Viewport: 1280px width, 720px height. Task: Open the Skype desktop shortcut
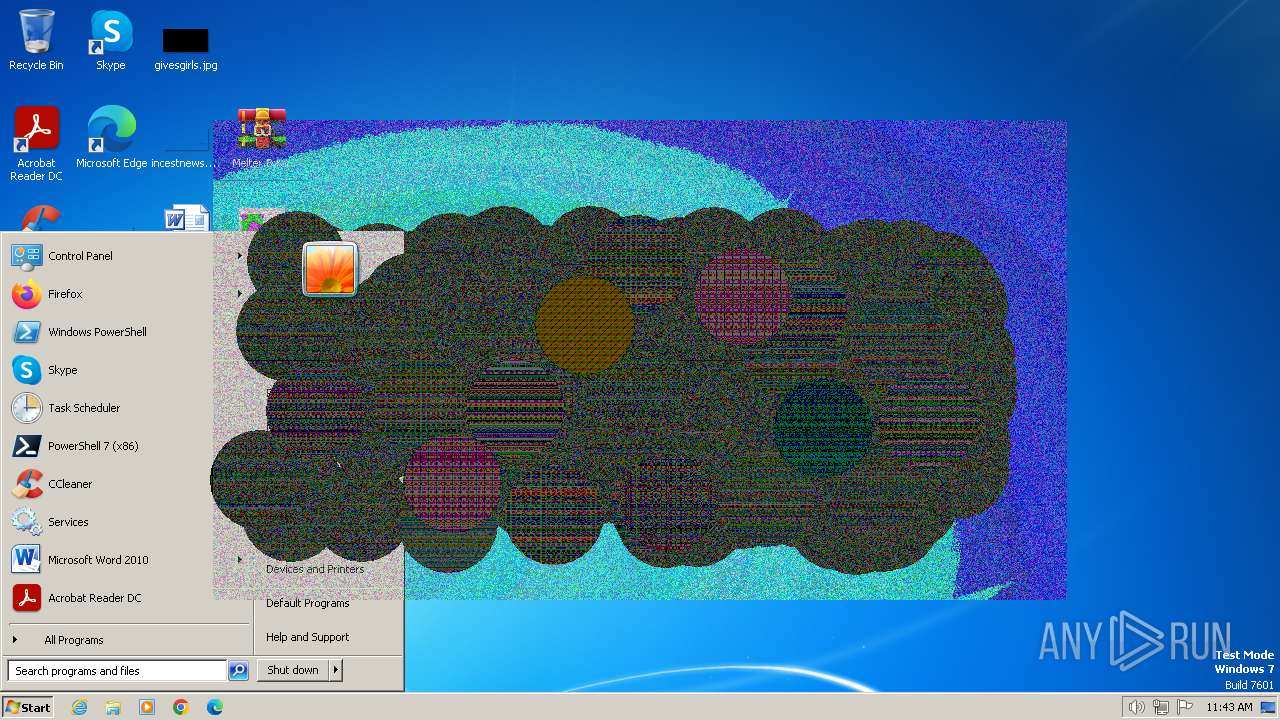point(110,41)
